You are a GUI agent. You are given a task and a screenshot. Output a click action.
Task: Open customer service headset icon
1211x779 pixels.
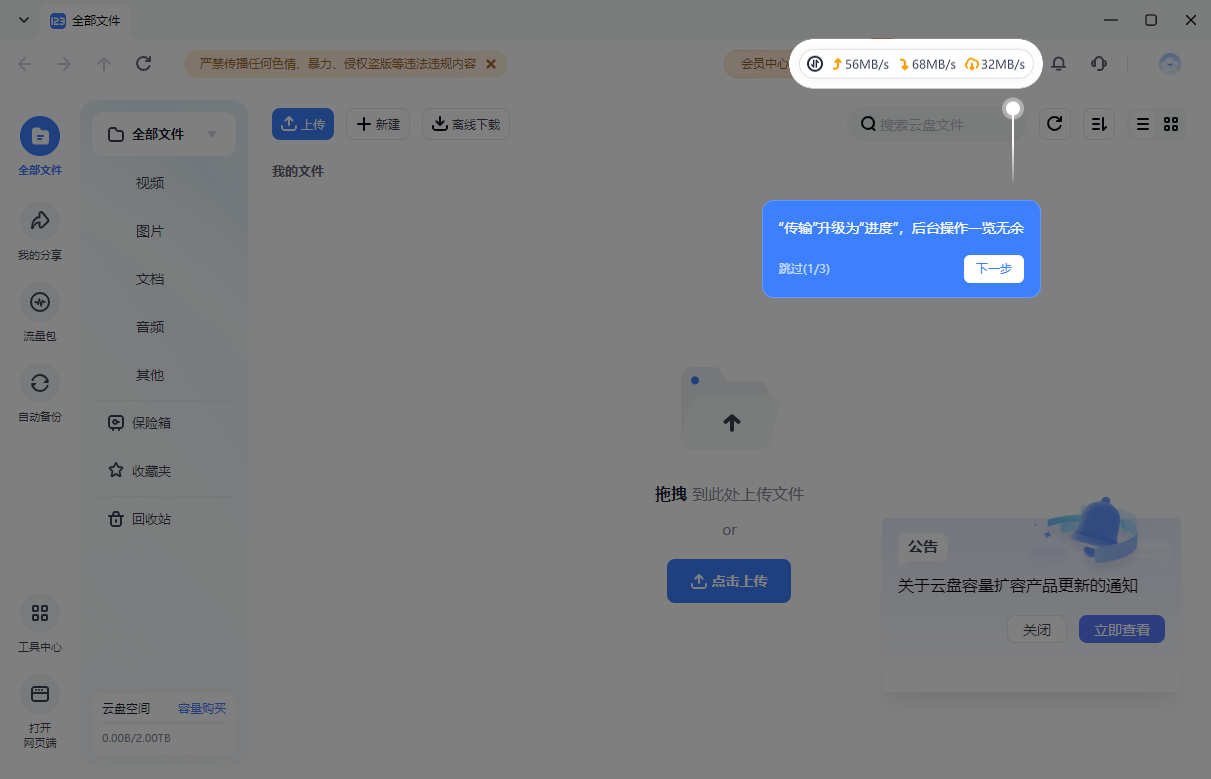pyautogui.click(x=1099, y=64)
